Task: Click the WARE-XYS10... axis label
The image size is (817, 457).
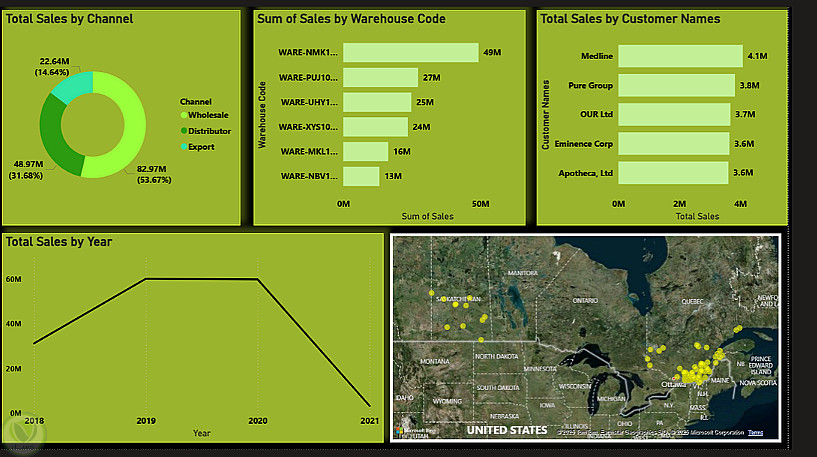Action: tap(308, 127)
